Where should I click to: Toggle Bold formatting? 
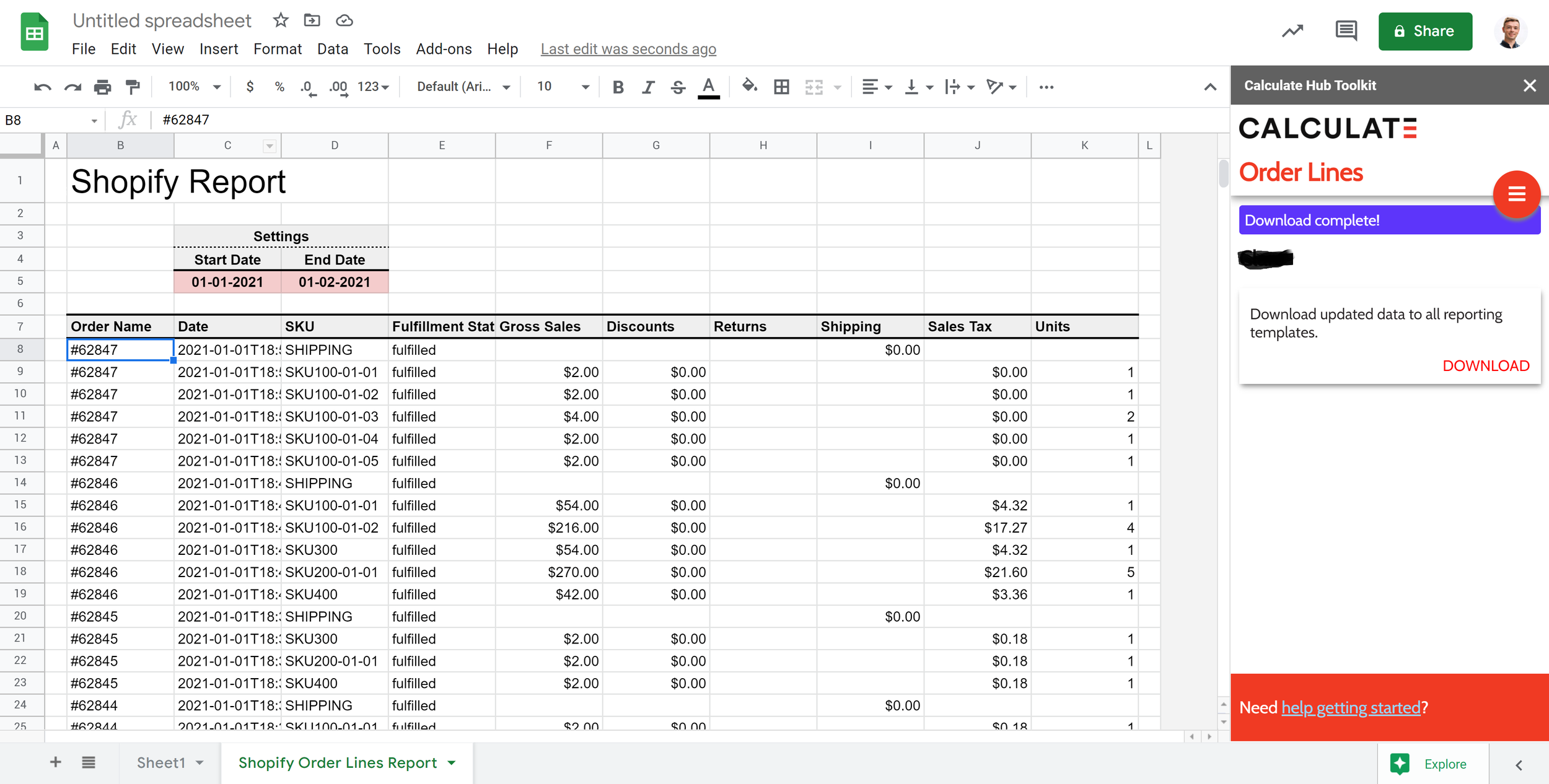pos(618,87)
